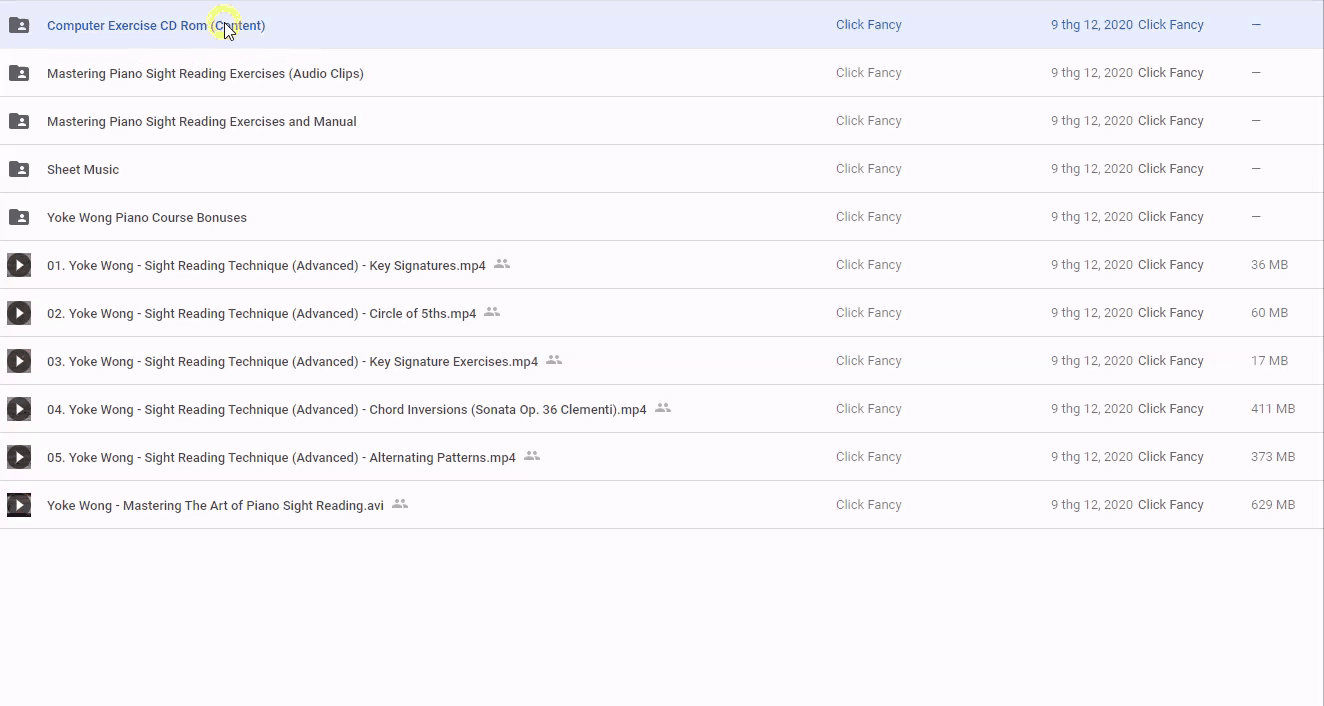Image resolution: width=1324 pixels, height=706 pixels.
Task: Click video icon for 02. Circle of 5ths.mp4
Action: [19, 313]
